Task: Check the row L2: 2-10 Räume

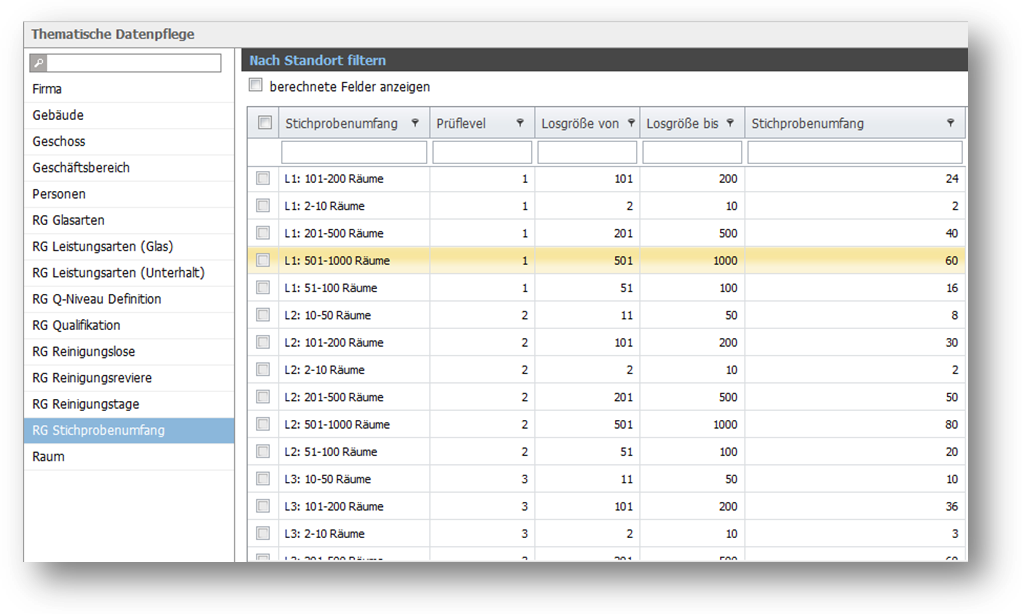Action: pyautogui.click(x=263, y=370)
